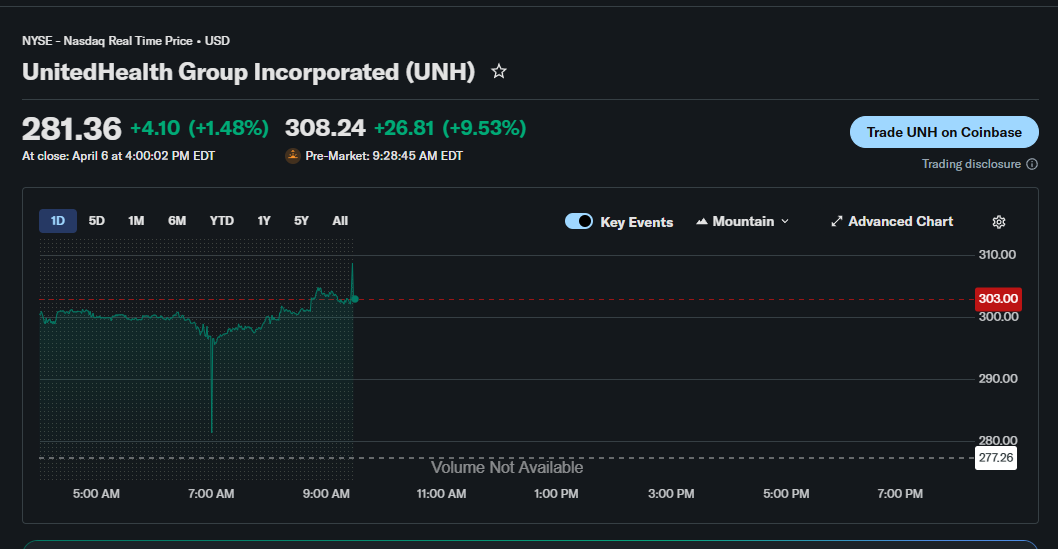The height and width of the screenshot is (549, 1058).
Task: Click the 277.26 previous close label
Action: point(996,458)
